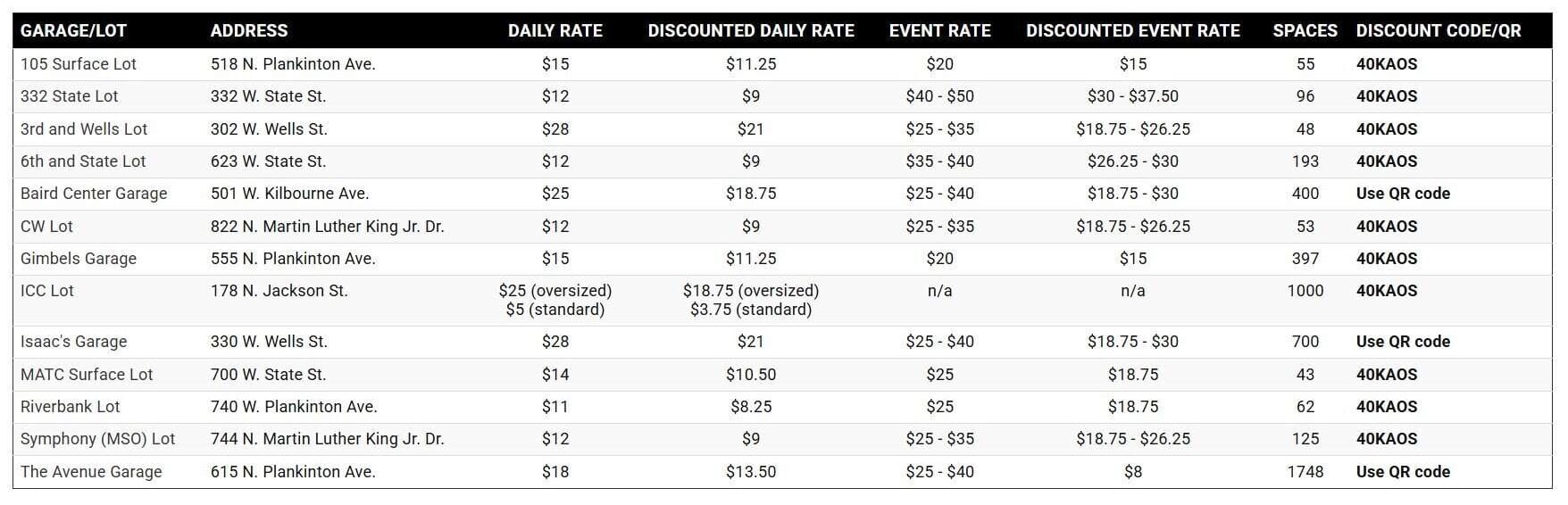Click the 178 N. Jackson St. address

279,291
